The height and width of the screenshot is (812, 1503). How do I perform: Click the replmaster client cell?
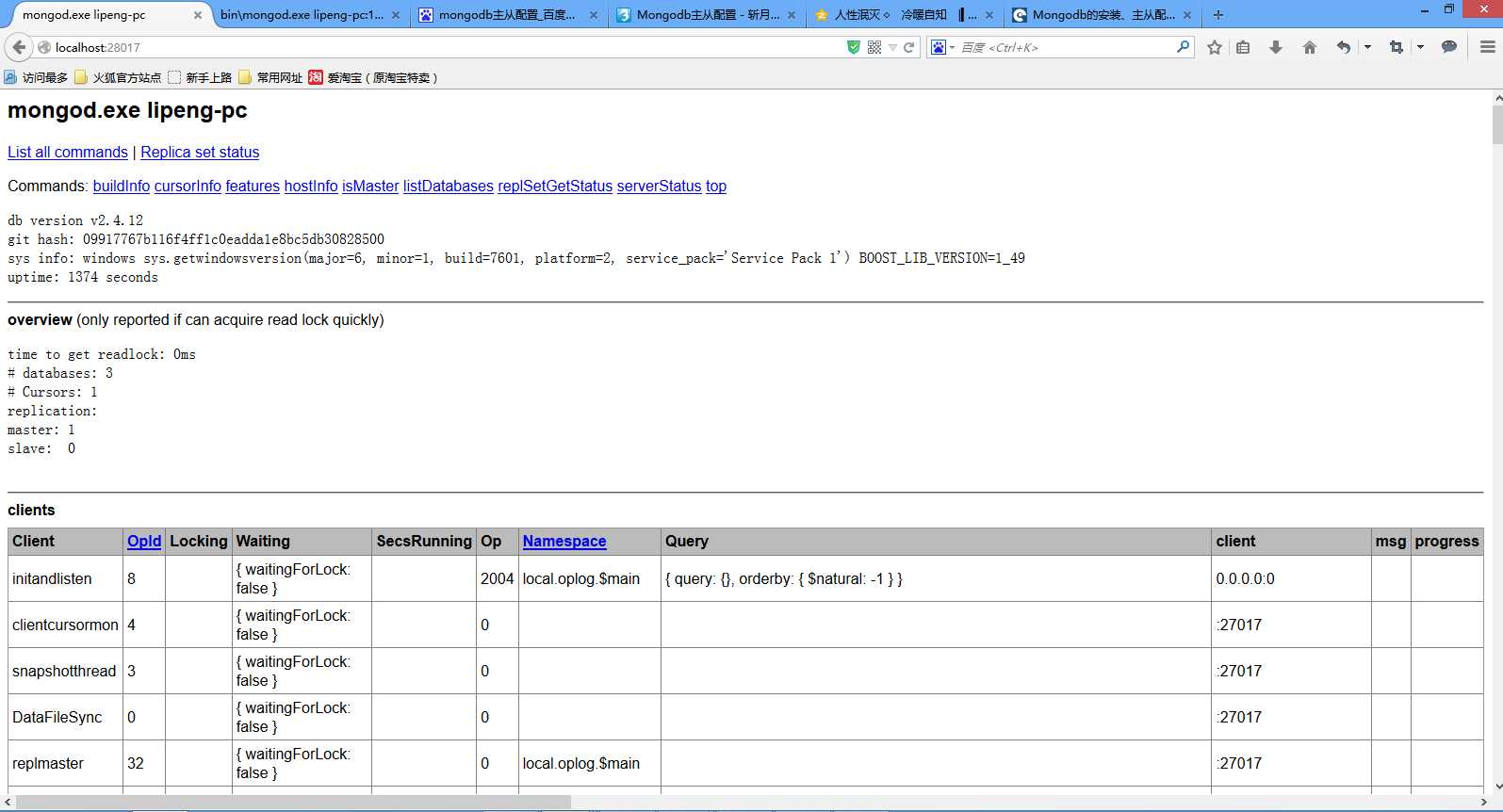pyautogui.click(x=65, y=763)
